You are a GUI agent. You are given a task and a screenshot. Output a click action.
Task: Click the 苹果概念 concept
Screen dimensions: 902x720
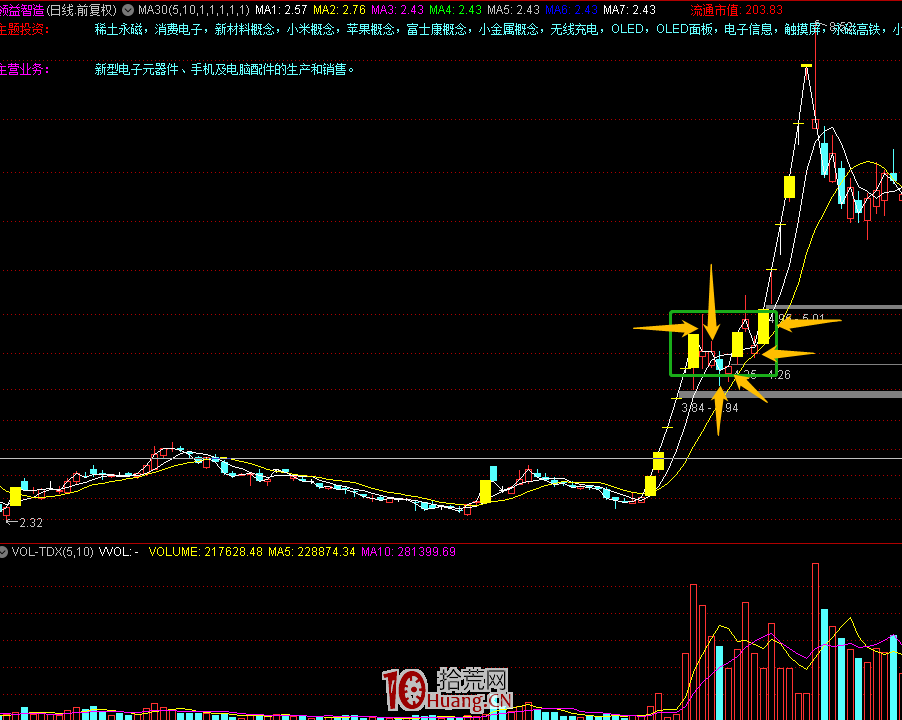pos(370,29)
